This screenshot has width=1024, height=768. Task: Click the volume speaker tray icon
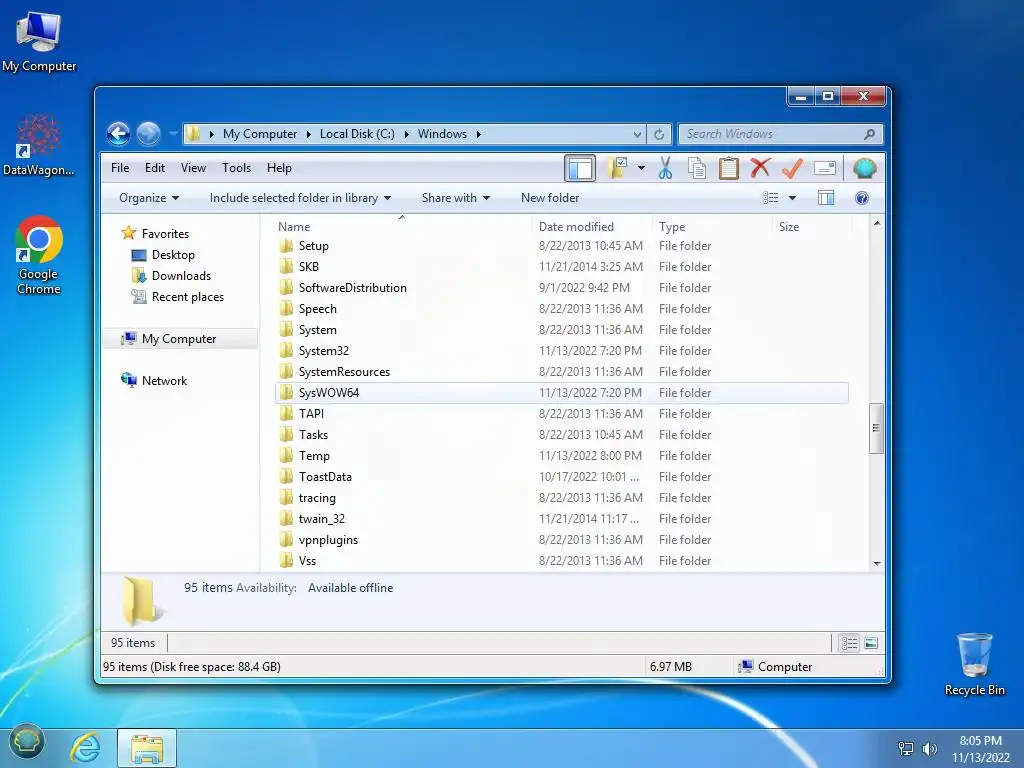929,749
